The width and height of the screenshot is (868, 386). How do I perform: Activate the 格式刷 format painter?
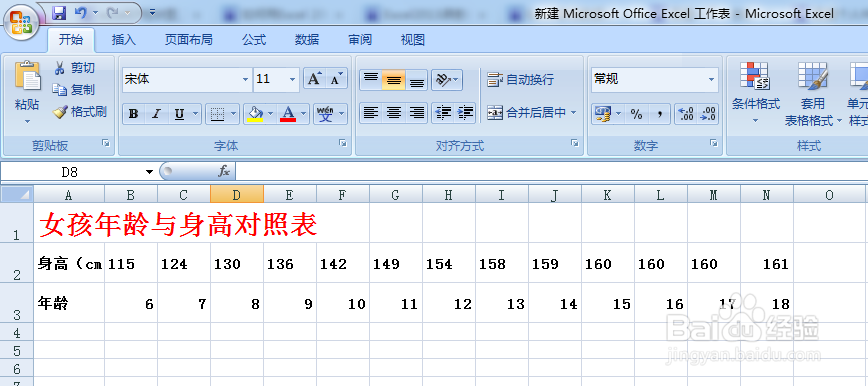[x=80, y=112]
